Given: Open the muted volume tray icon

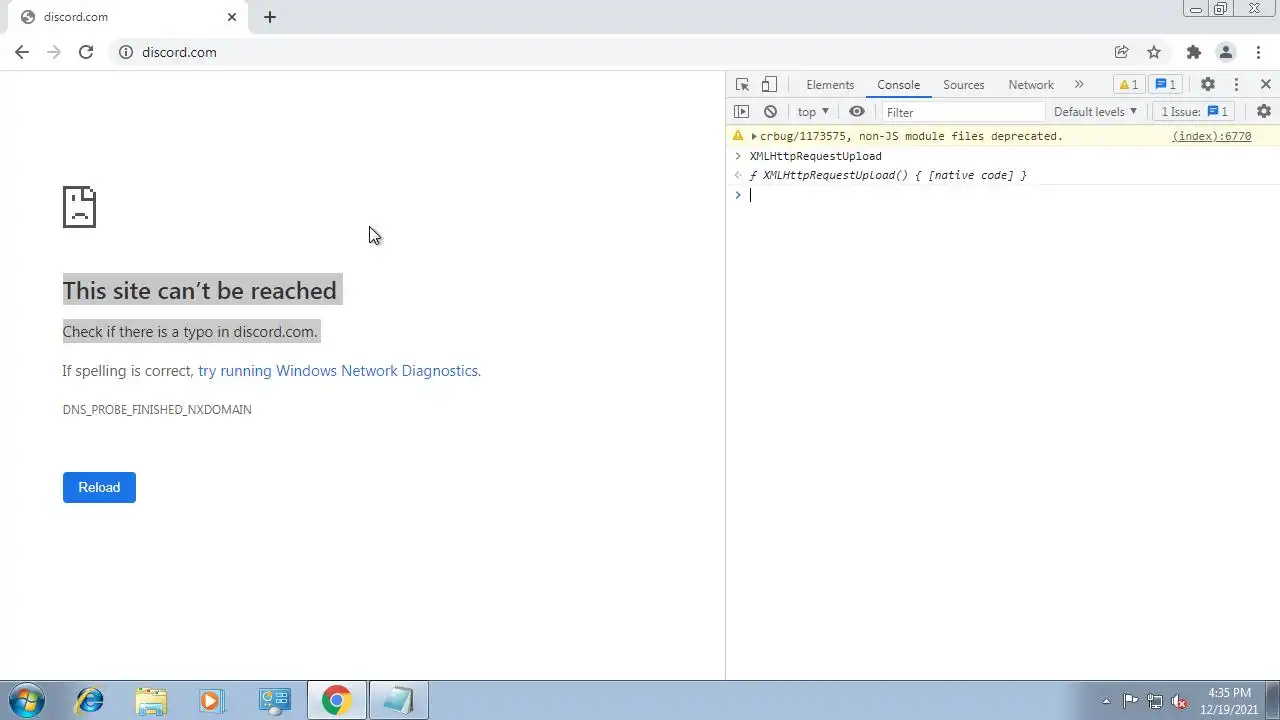Looking at the screenshot, I should 1180,701.
